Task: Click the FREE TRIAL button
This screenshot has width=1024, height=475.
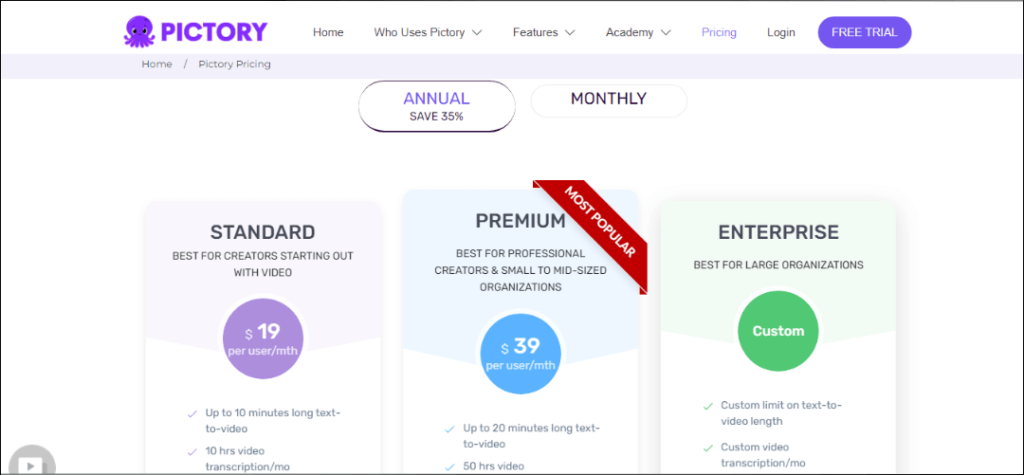Action: (x=865, y=32)
